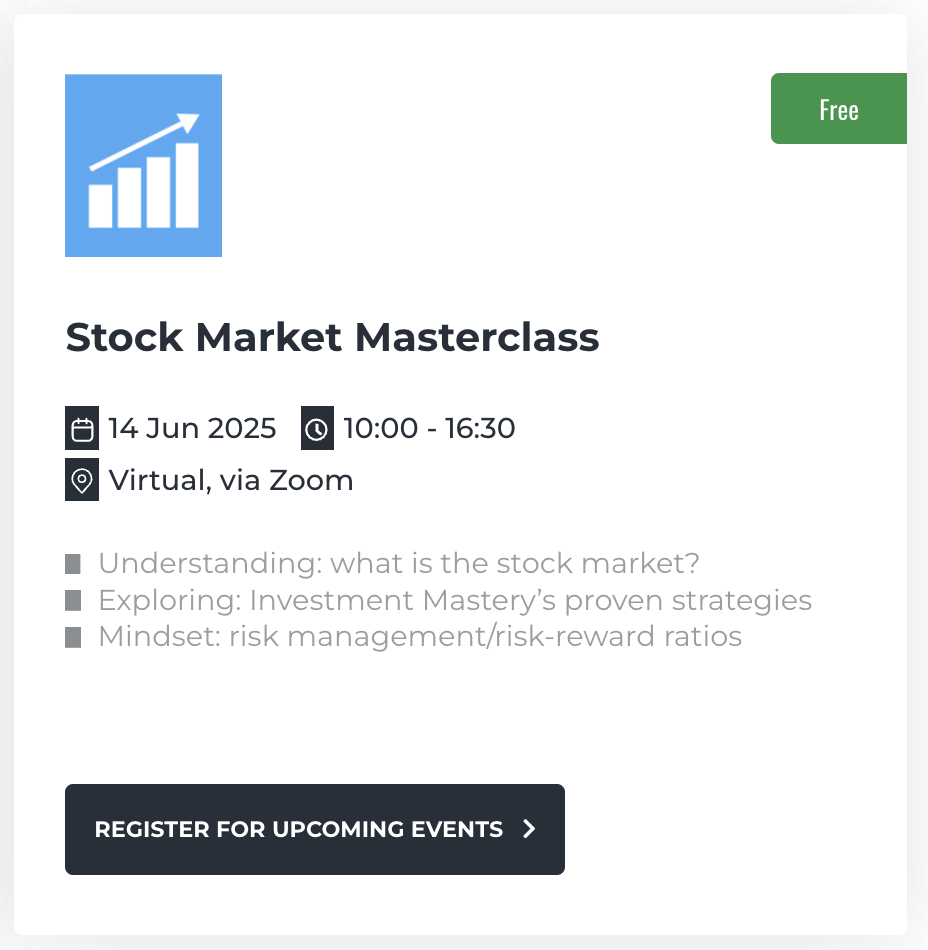Screen dimensions: 928x950
Task: Click the location pin icon
Action: coord(82,480)
